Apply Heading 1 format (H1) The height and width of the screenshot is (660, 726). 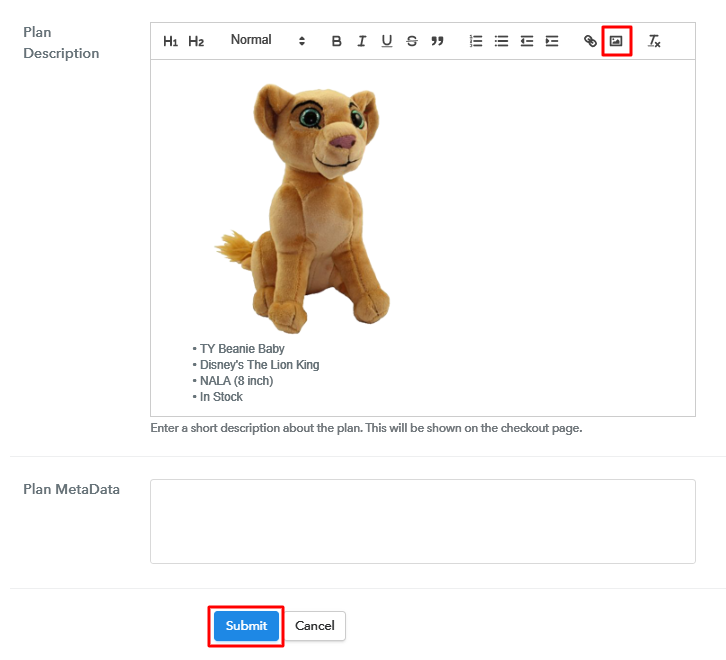click(170, 41)
